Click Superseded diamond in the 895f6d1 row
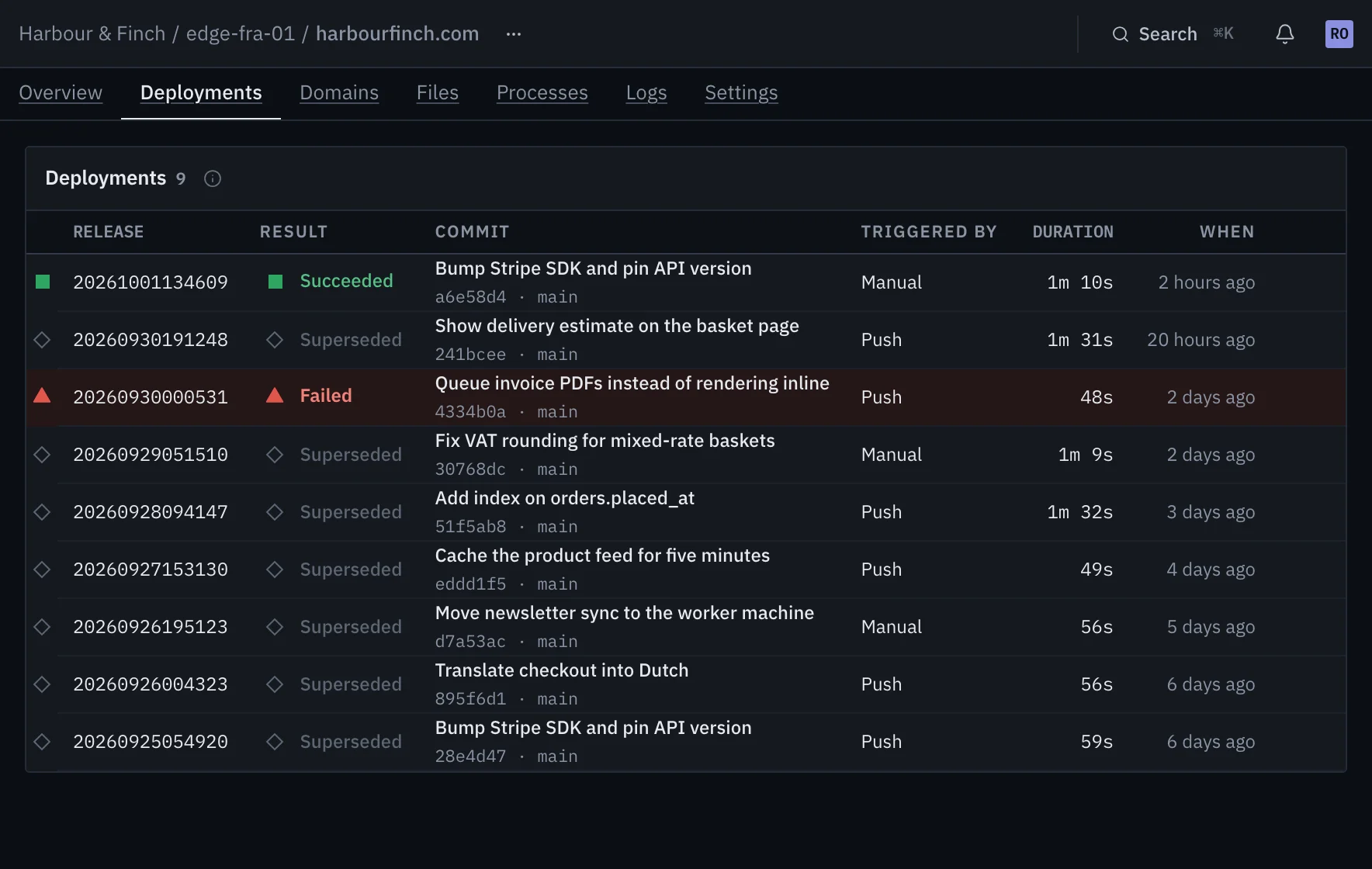Image resolution: width=1372 pixels, height=869 pixels. click(275, 684)
